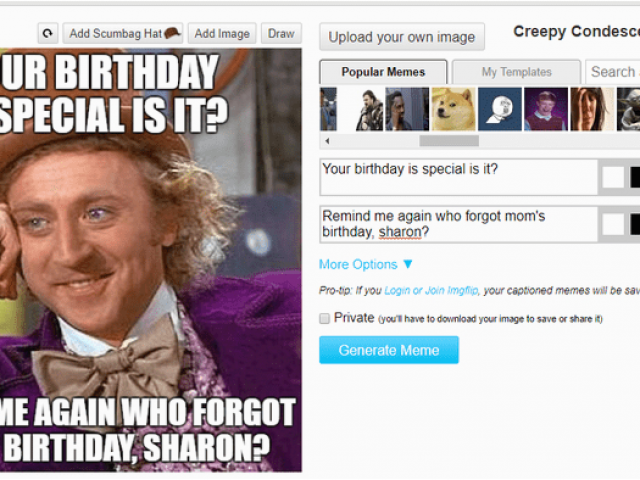Click the Draw button
Viewport: 640px width, 480px height.
point(281,33)
